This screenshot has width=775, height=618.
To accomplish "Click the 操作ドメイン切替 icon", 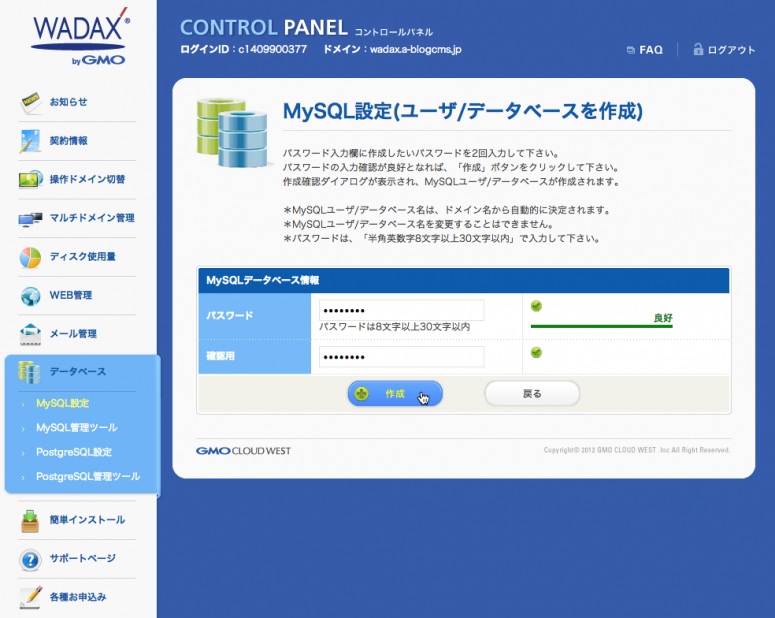I will click(31, 180).
